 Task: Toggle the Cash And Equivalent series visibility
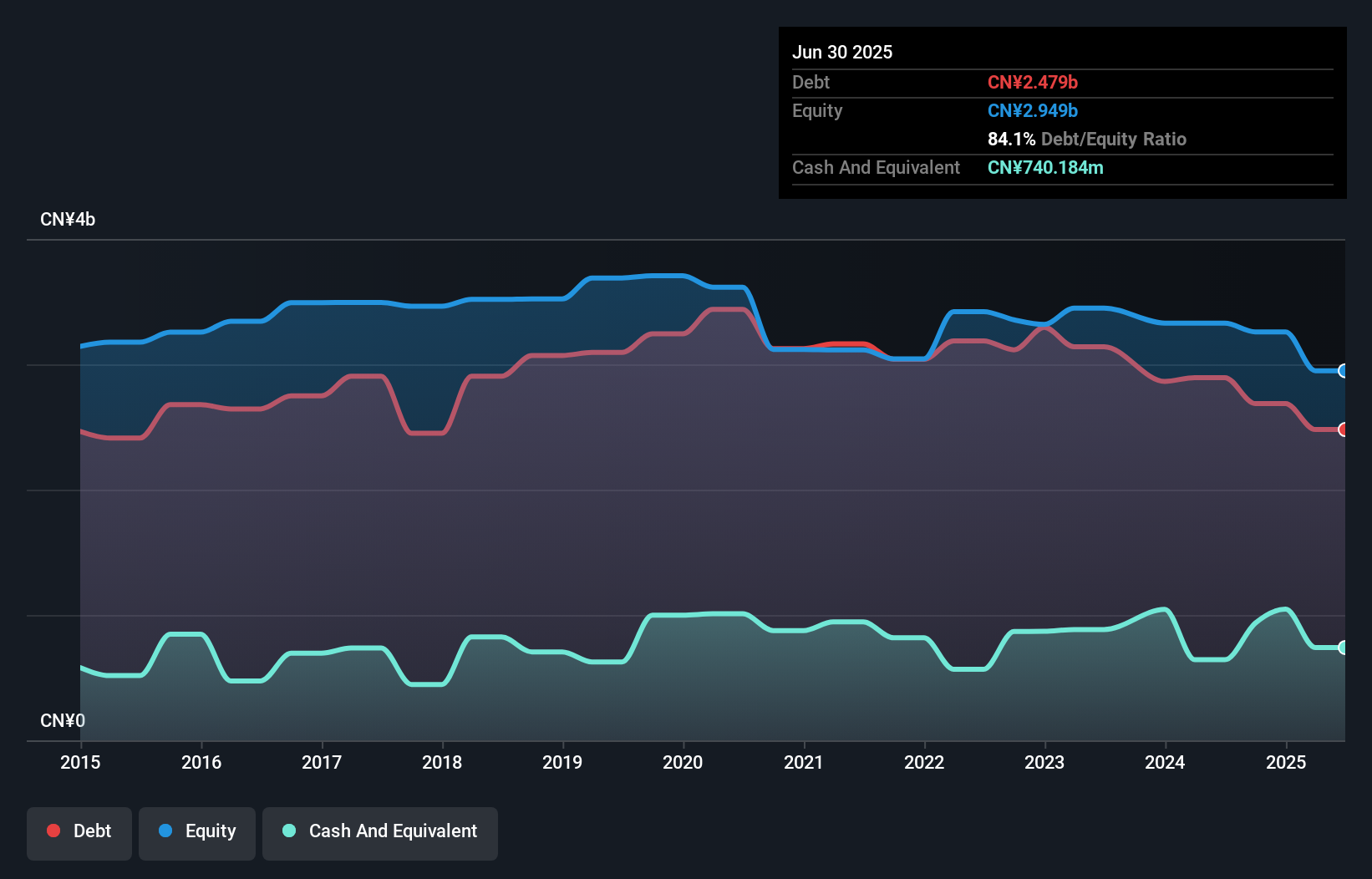(380, 833)
